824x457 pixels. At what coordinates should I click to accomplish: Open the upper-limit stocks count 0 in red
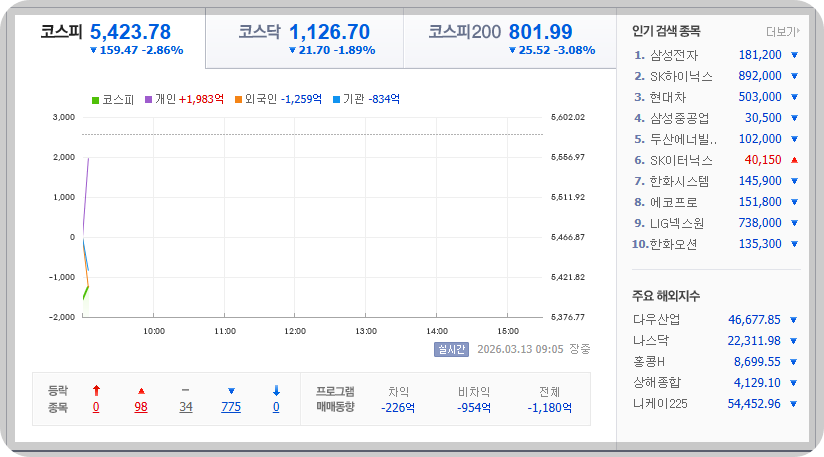96,407
